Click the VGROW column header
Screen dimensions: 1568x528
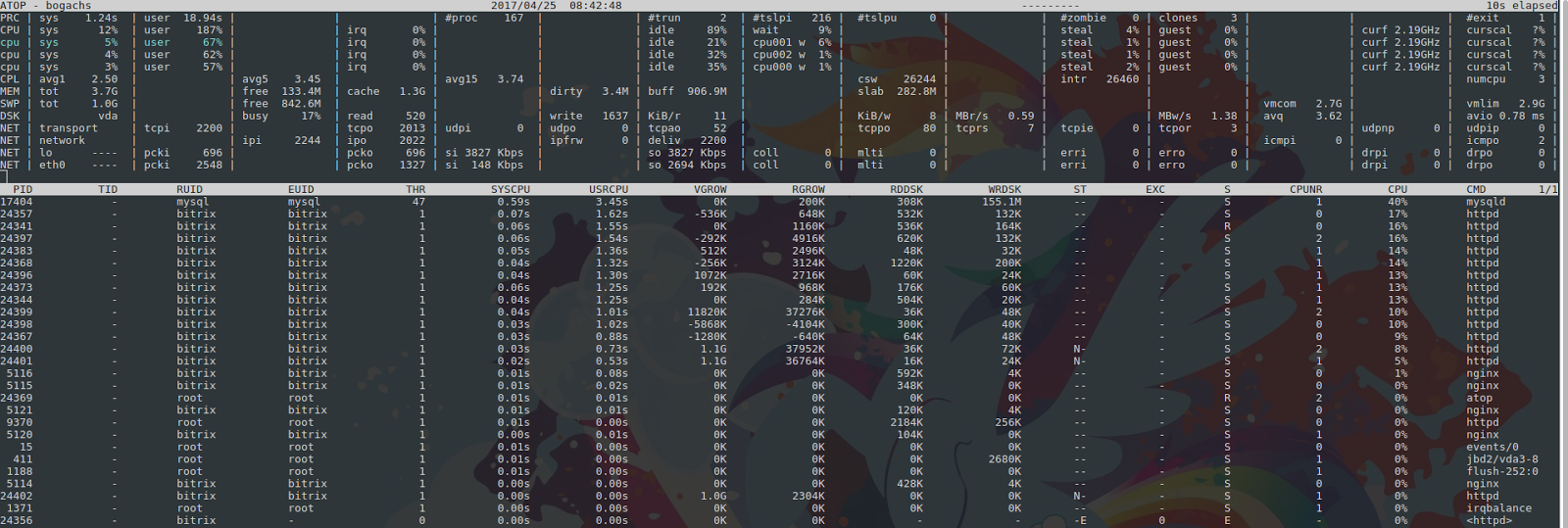click(710, 189)
